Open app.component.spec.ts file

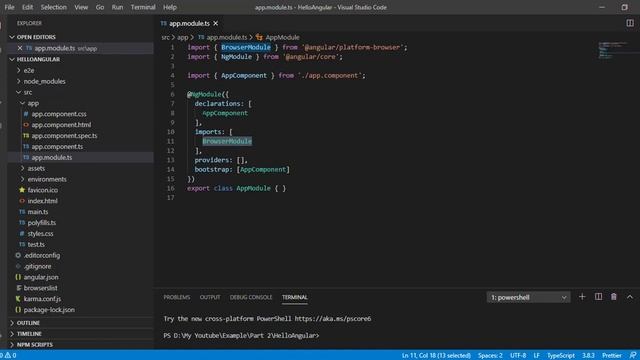(64, 136)
